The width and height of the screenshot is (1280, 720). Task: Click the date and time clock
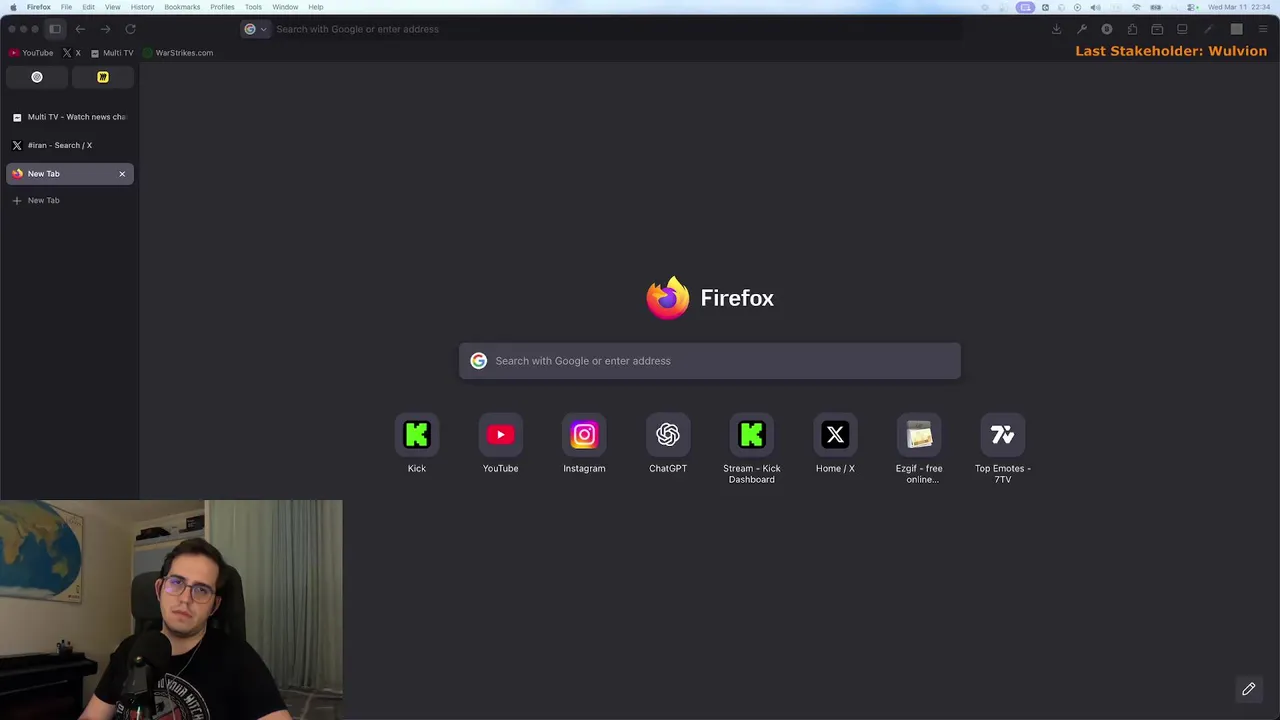pyautogui.click(x=1239, y=7)
